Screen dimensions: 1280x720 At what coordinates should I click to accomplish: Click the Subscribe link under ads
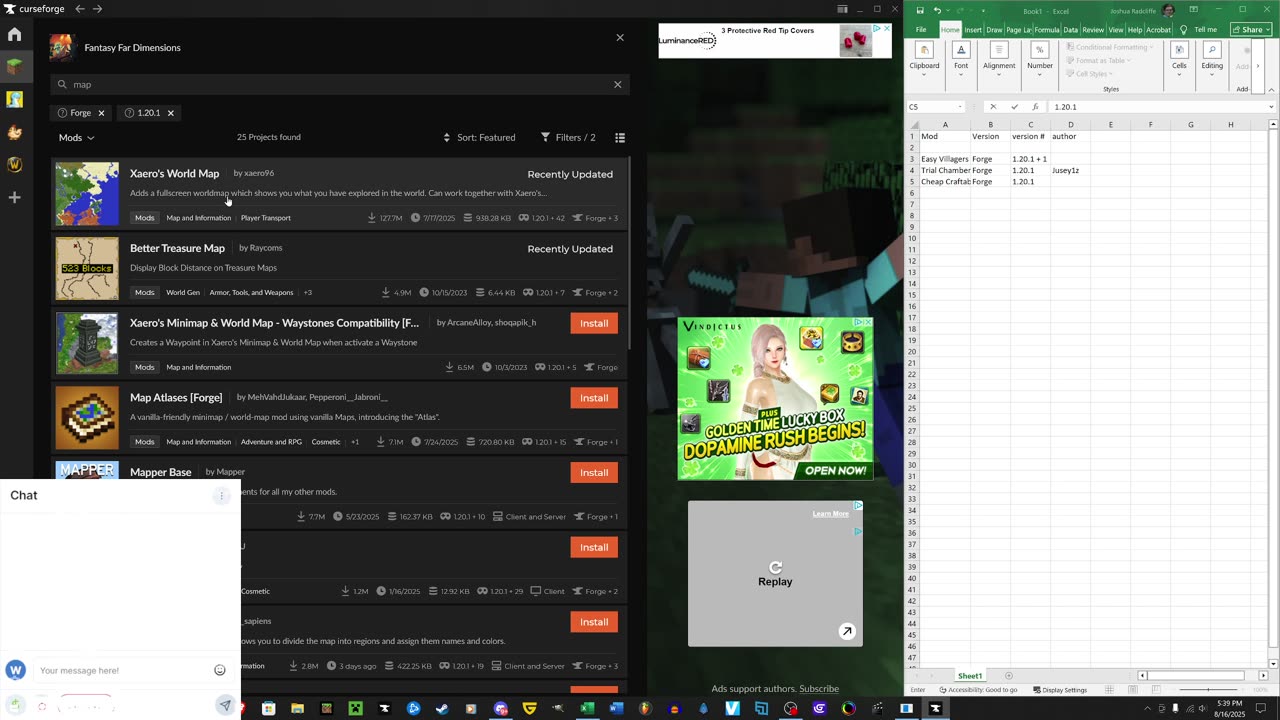[x=819, y=689]
